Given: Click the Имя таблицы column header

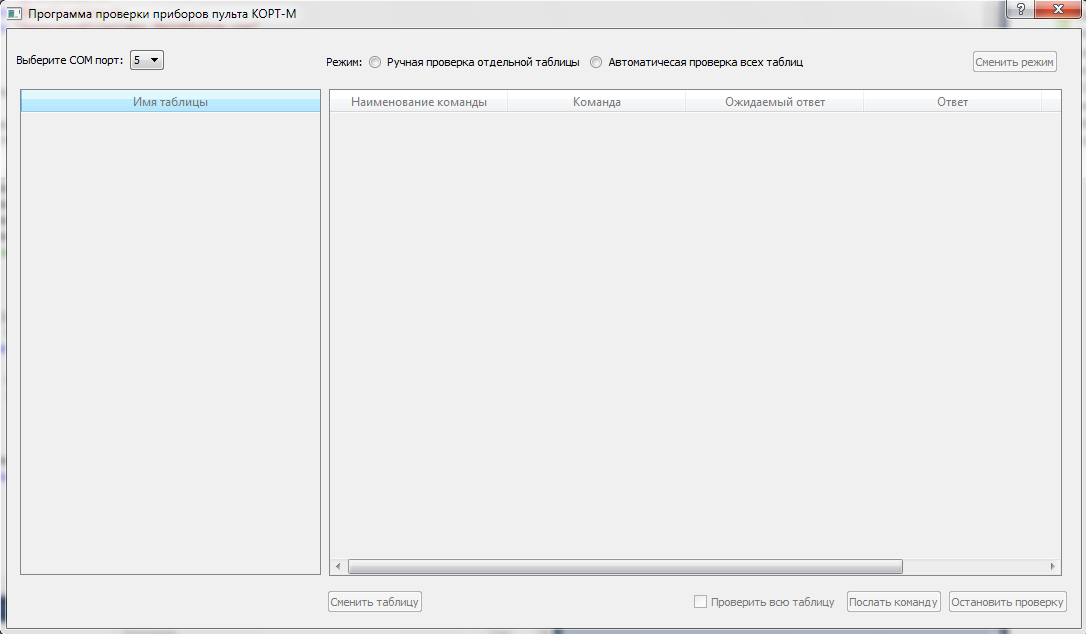Looking at the screenshot, I should tap(170, 101).
